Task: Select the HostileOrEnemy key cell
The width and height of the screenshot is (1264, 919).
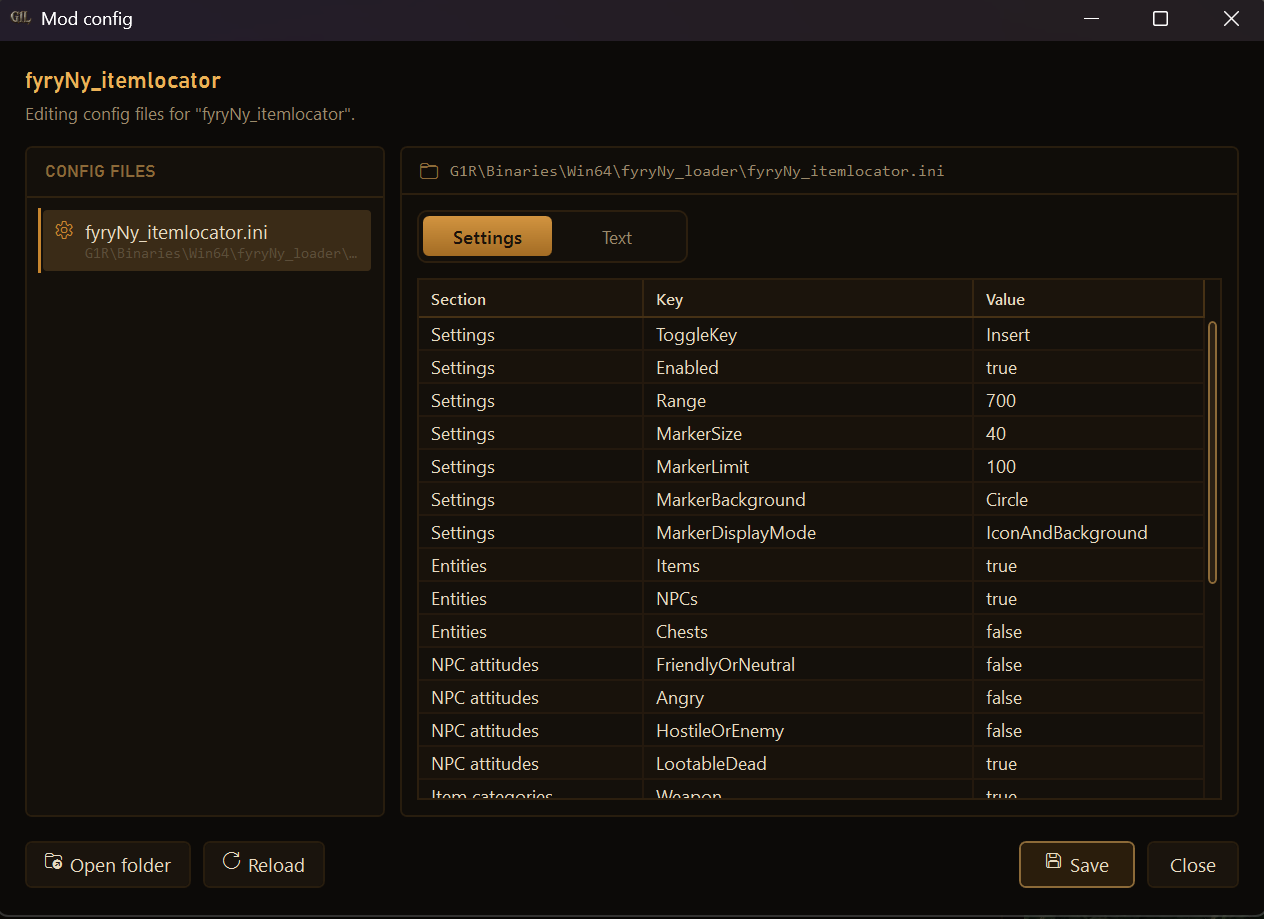Action: pos(808,731)
